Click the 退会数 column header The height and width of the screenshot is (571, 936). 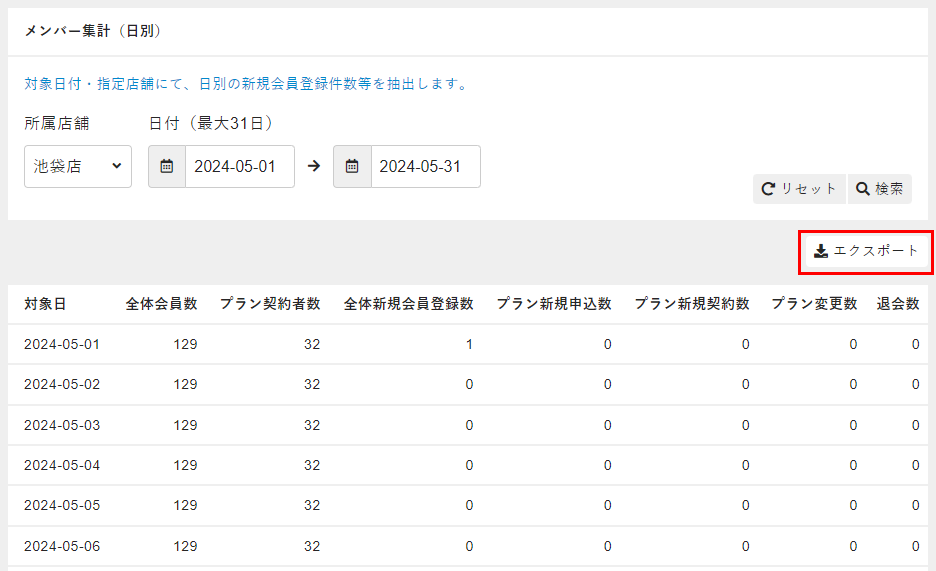click(x=898, y=304)
